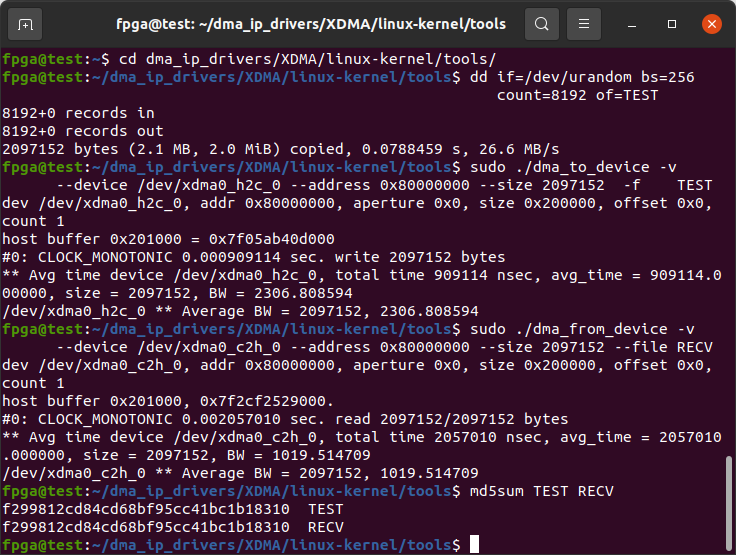
Task: Click 'BW = 1019.514709' line
Action: pos(186,455)
